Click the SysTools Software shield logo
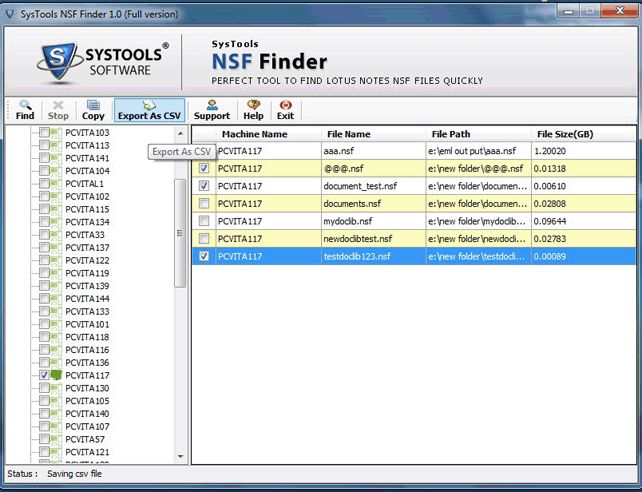 point(59,61)
